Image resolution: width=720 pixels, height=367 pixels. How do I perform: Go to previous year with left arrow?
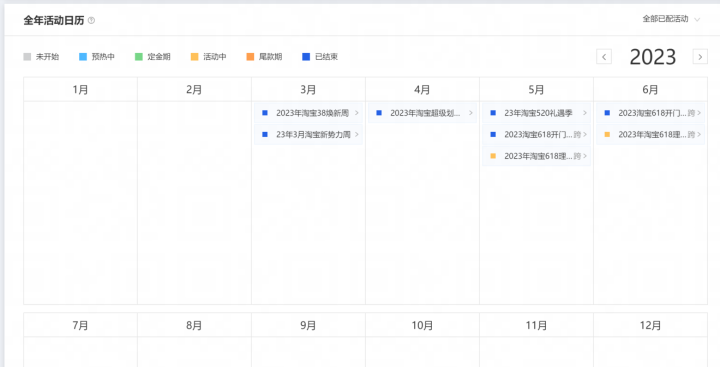tap(604, 57)
